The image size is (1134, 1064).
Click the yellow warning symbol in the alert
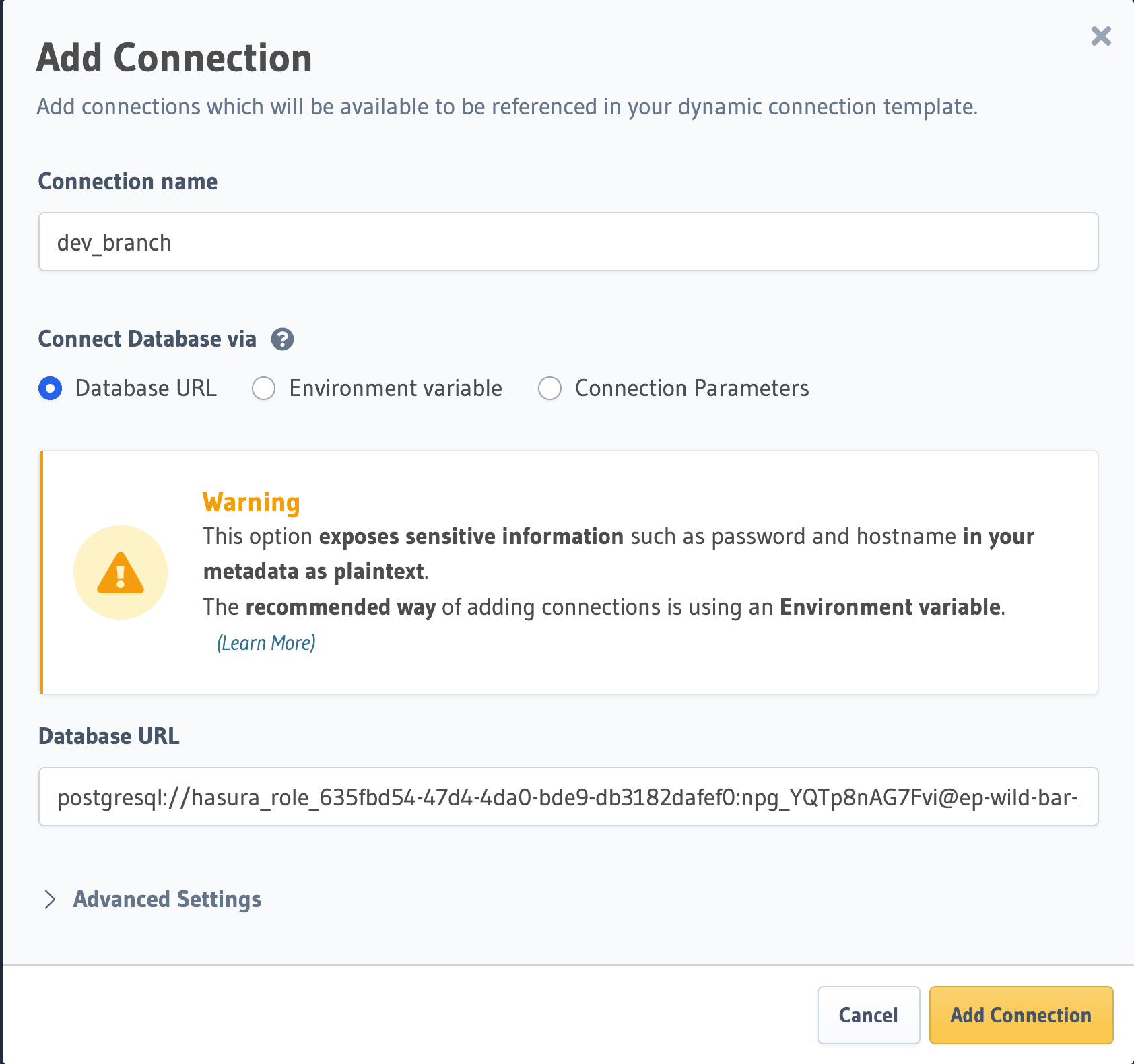(120, 572)
